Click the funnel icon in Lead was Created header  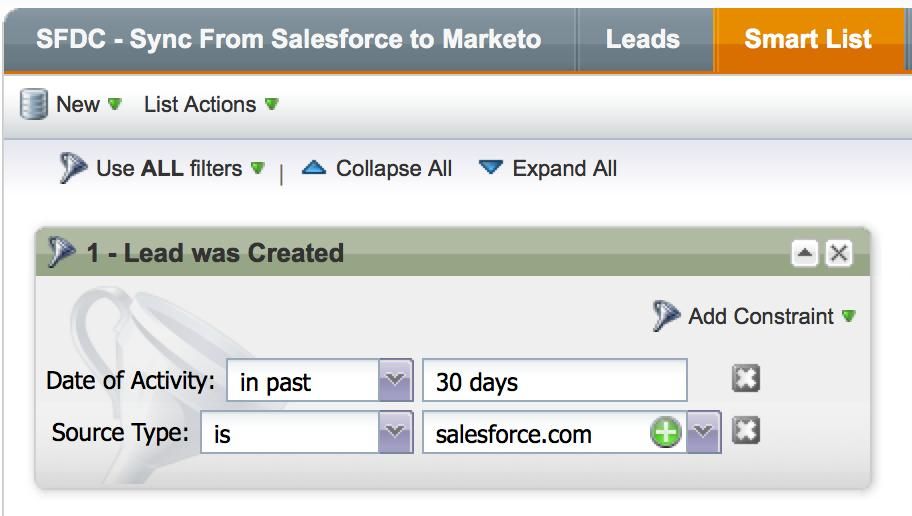coord(63,253)
